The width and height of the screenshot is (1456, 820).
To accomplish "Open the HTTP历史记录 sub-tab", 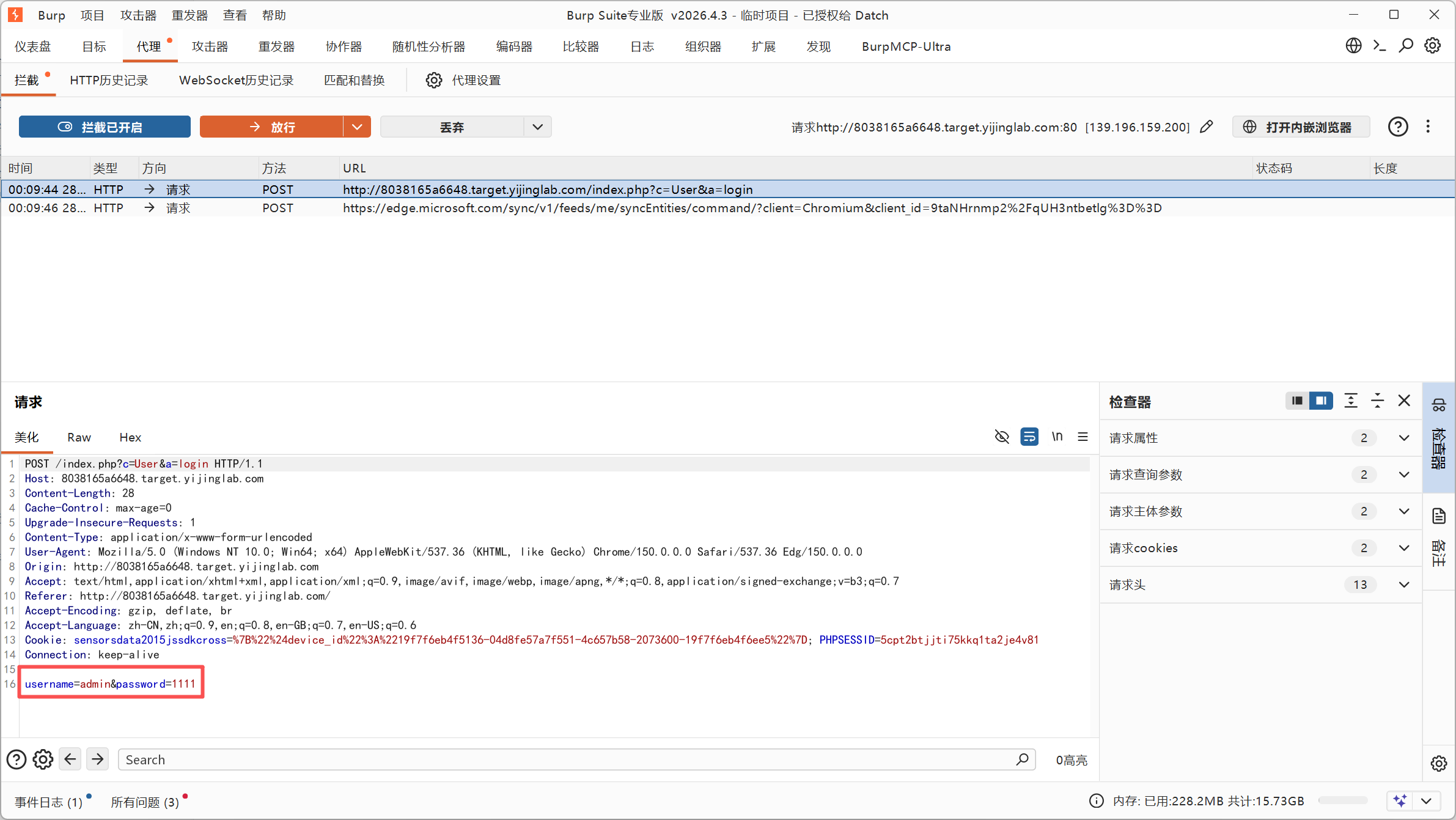I will (x=109, y=80).
